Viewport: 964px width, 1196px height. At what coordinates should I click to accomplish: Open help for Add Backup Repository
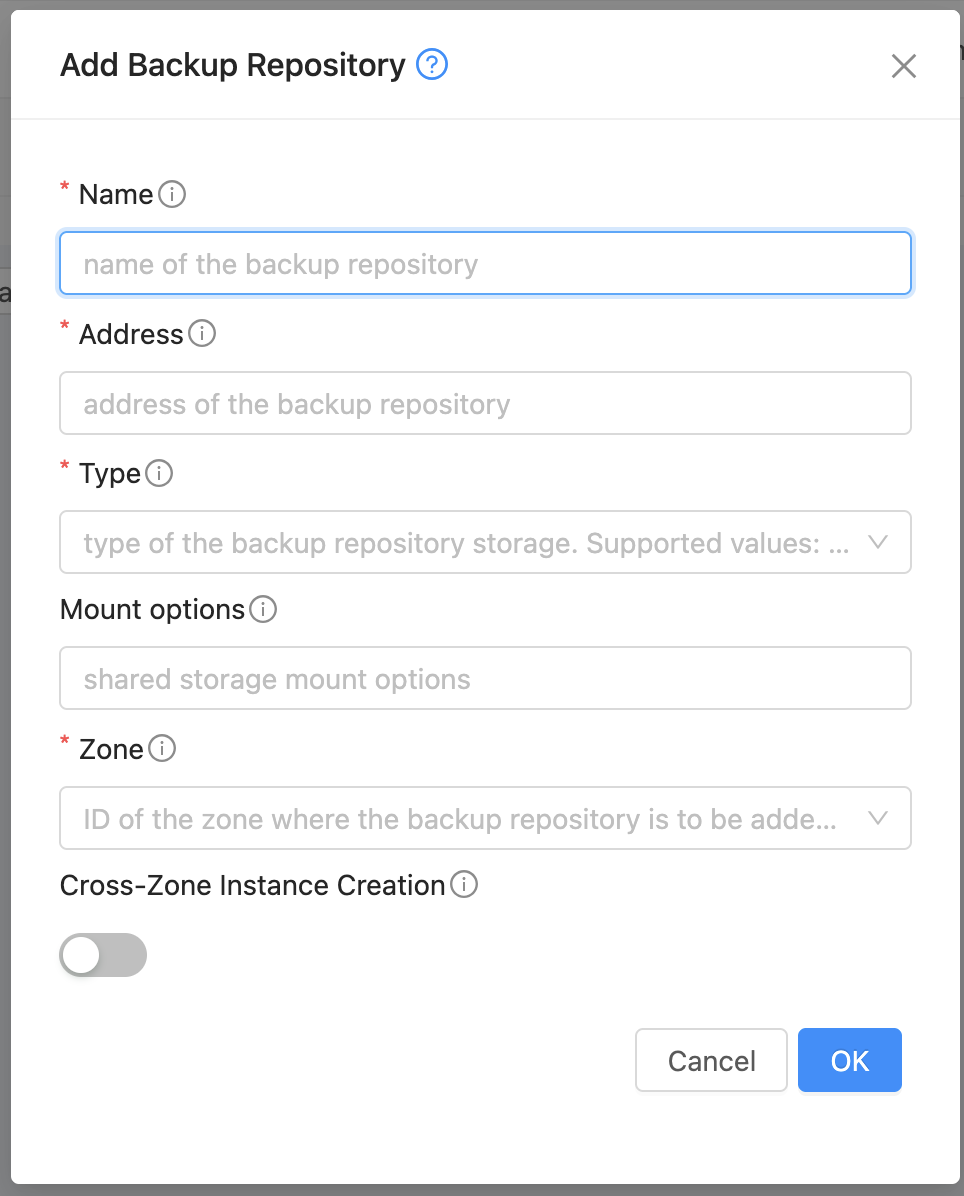pyautogui.click(x=432, y=64)
